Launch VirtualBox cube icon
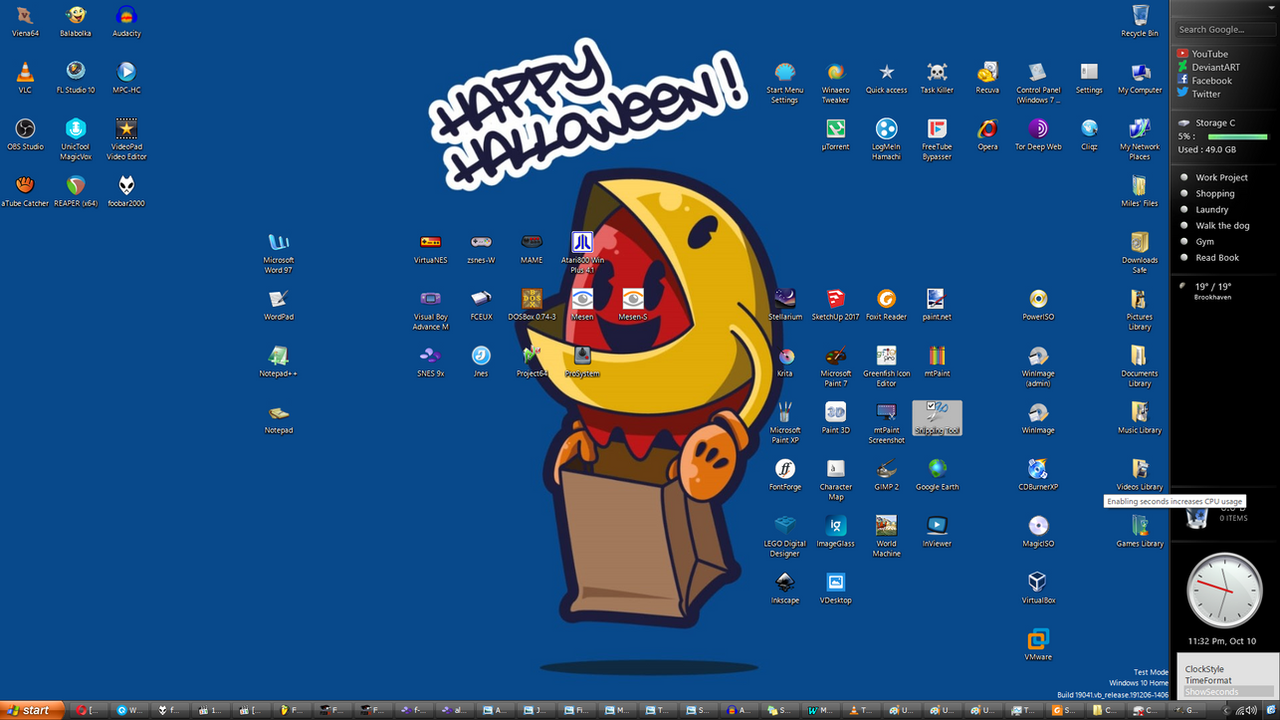 pos(1038,588)
